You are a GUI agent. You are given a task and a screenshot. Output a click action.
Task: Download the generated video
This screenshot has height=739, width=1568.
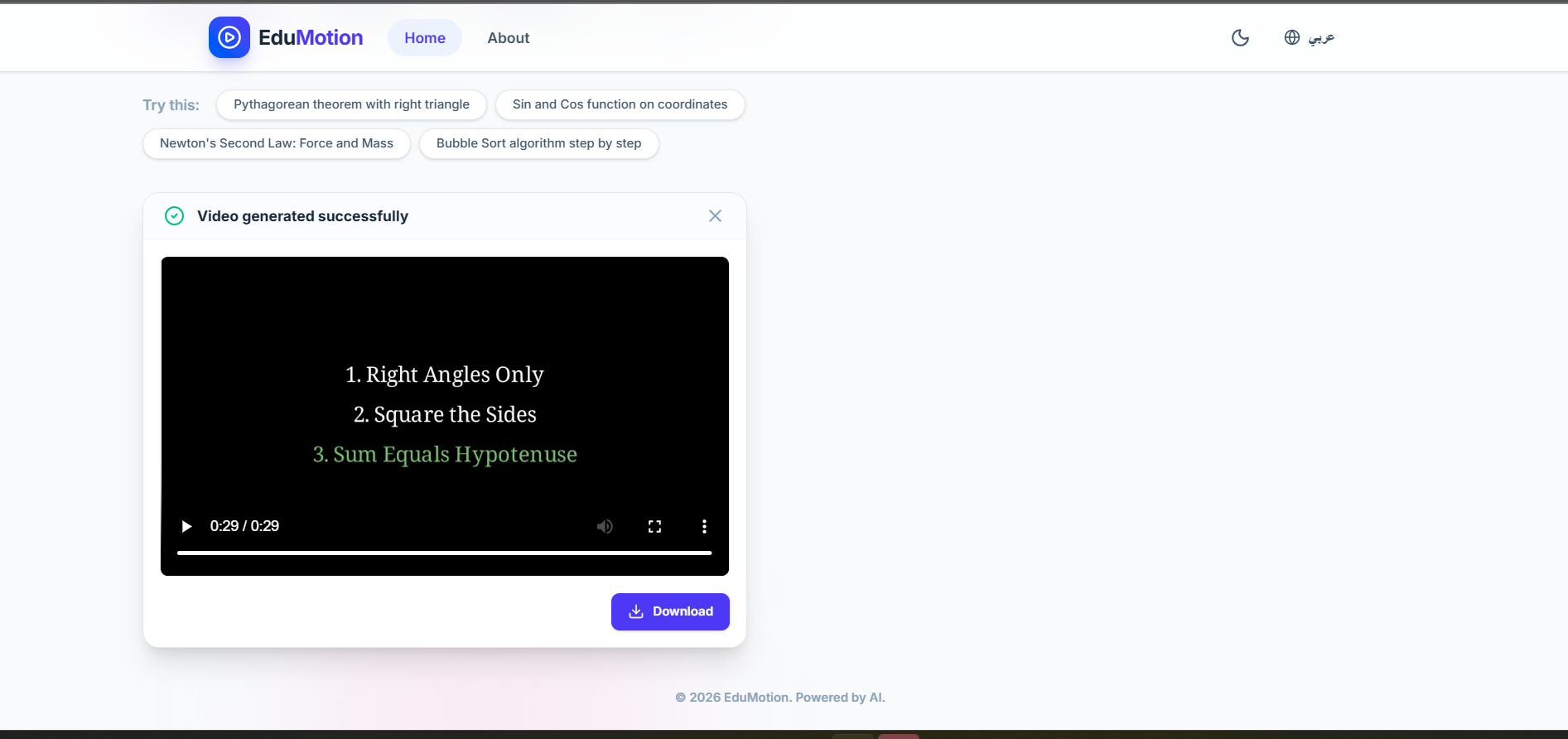[x=670, y=611]
